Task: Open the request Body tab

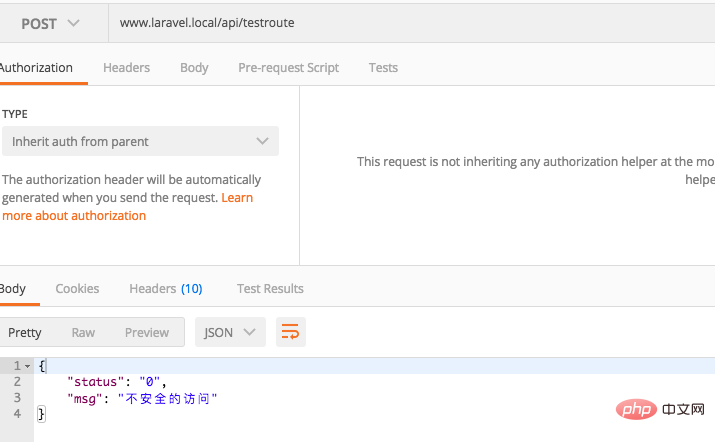Action: pyautogui.click(x=194, y=68)
